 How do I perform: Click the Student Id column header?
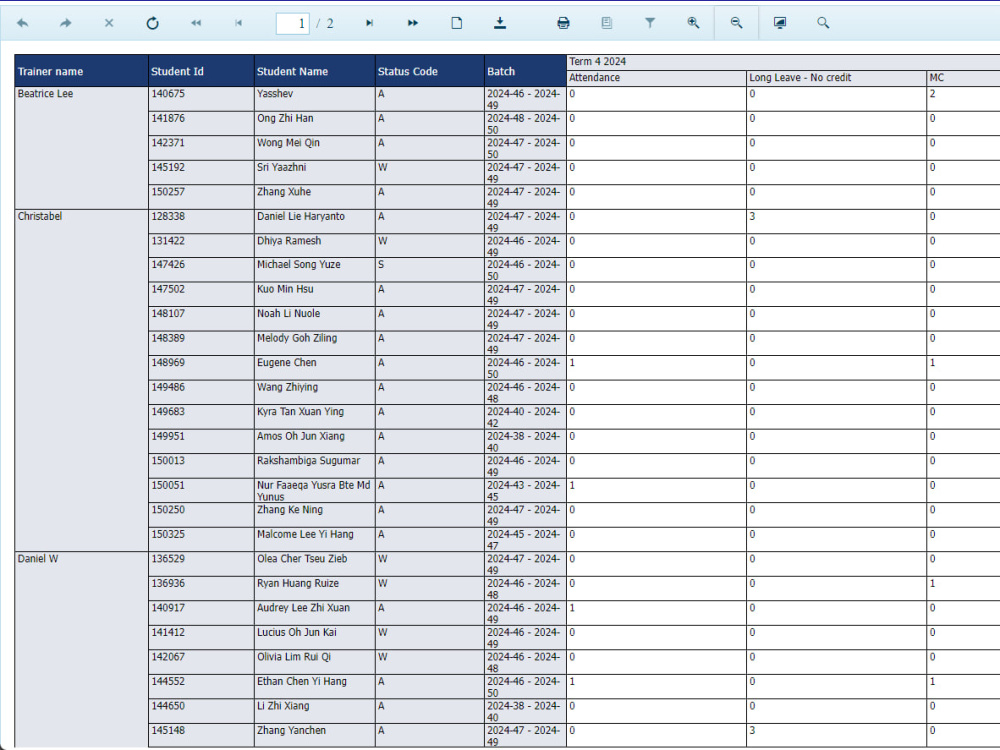[x=201, y=71]
